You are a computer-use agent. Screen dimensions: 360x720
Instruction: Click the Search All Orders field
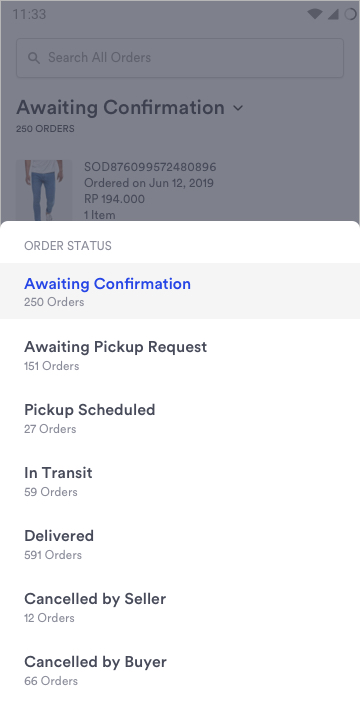tap(180, 58)
